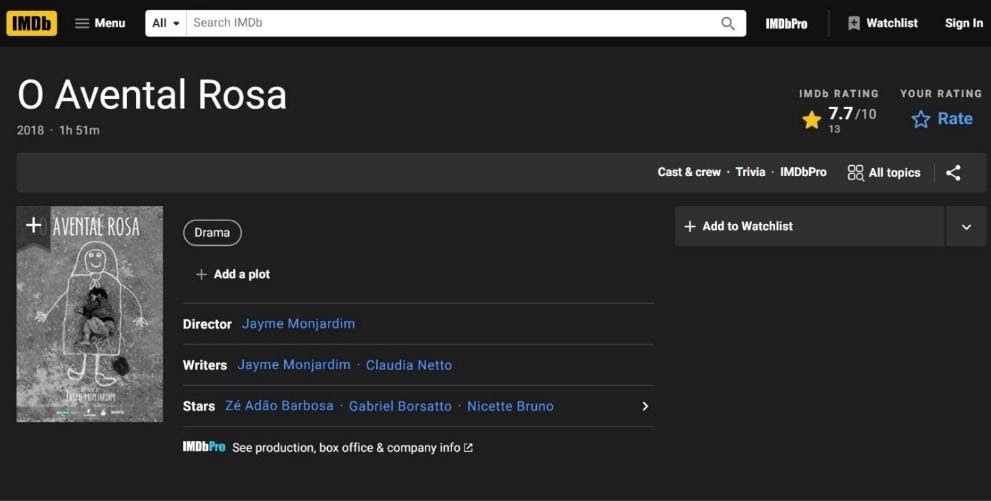Open All topics
Screen dimensions: 991x501
tap(884, 172)
